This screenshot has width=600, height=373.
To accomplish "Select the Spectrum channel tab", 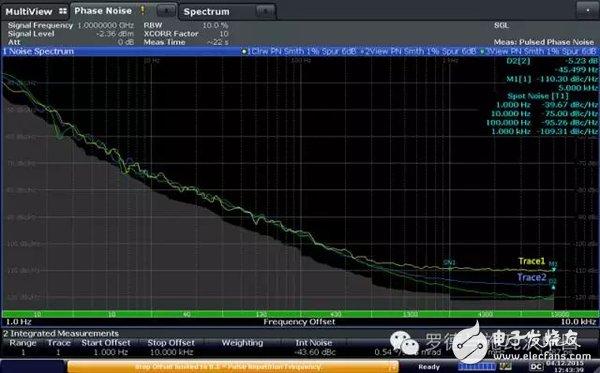I will [x=206, y=12].
